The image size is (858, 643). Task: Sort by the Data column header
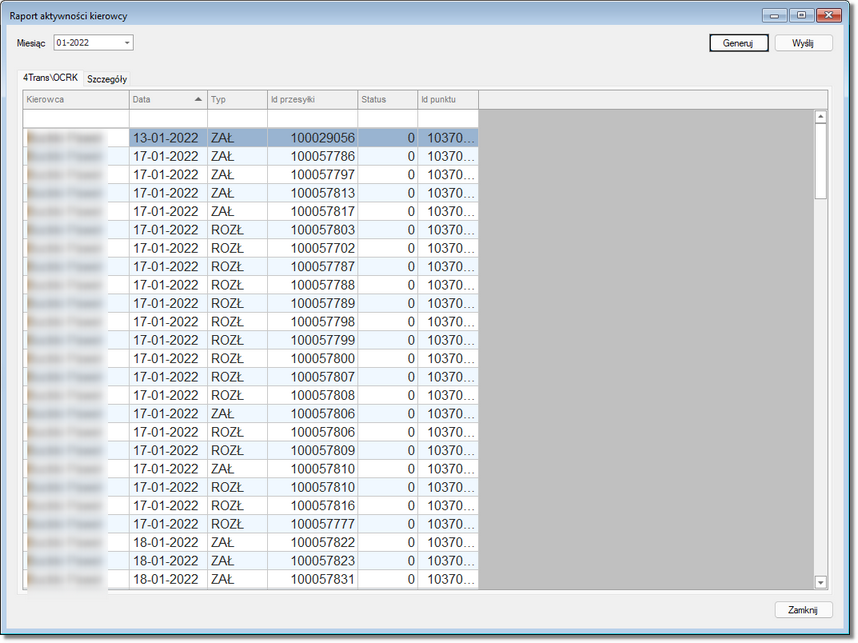[168, 100]
